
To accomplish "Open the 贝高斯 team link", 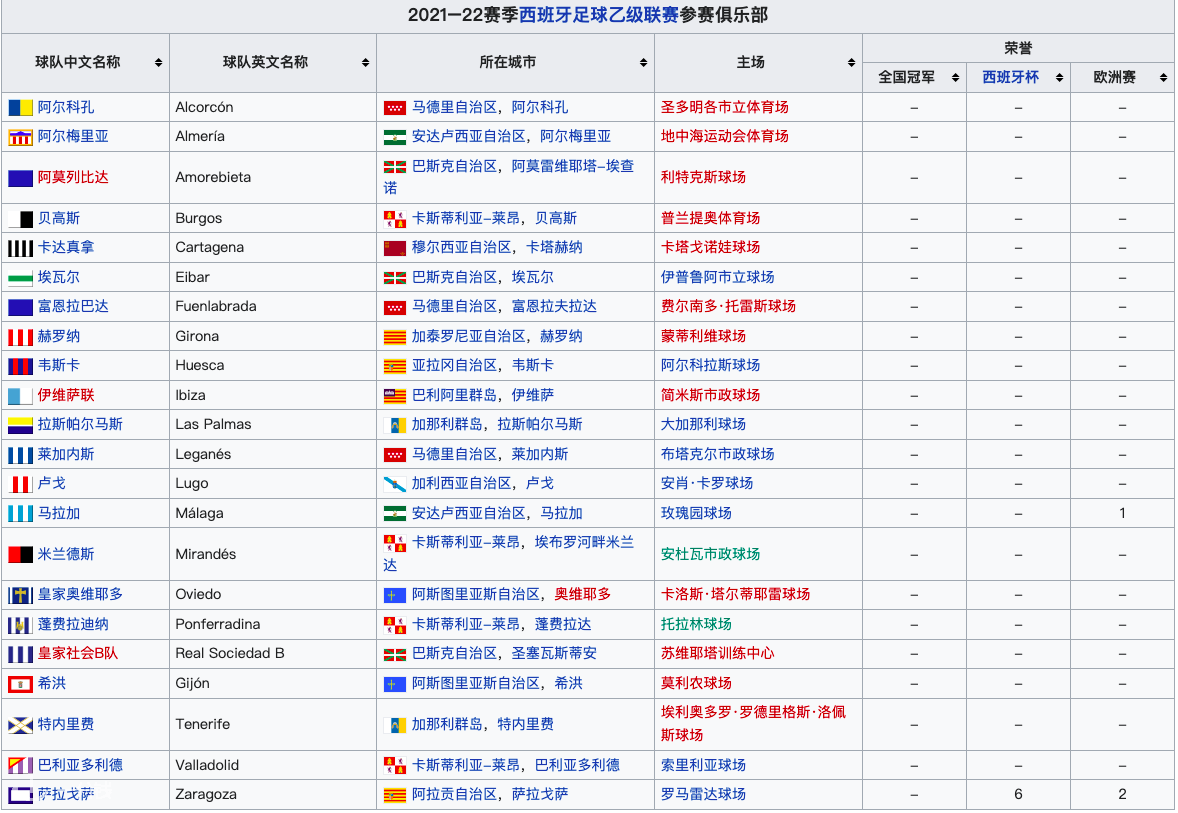I will point(59,218).
